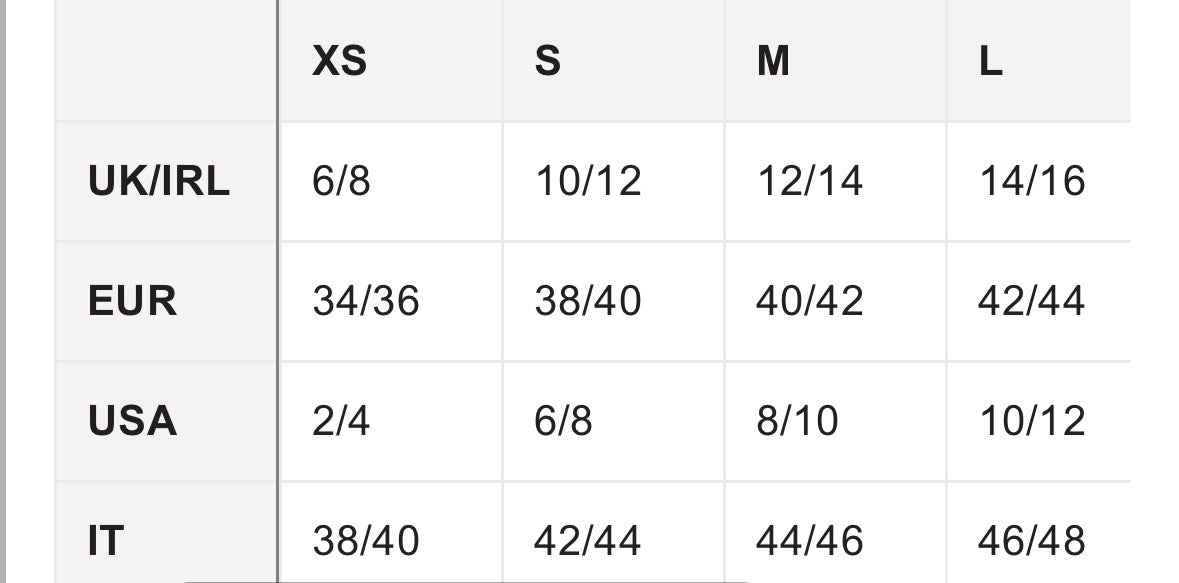Click the USA 10/12 cell
The height and width of the screenshot is (583, 1179).
click(1039, 421)
